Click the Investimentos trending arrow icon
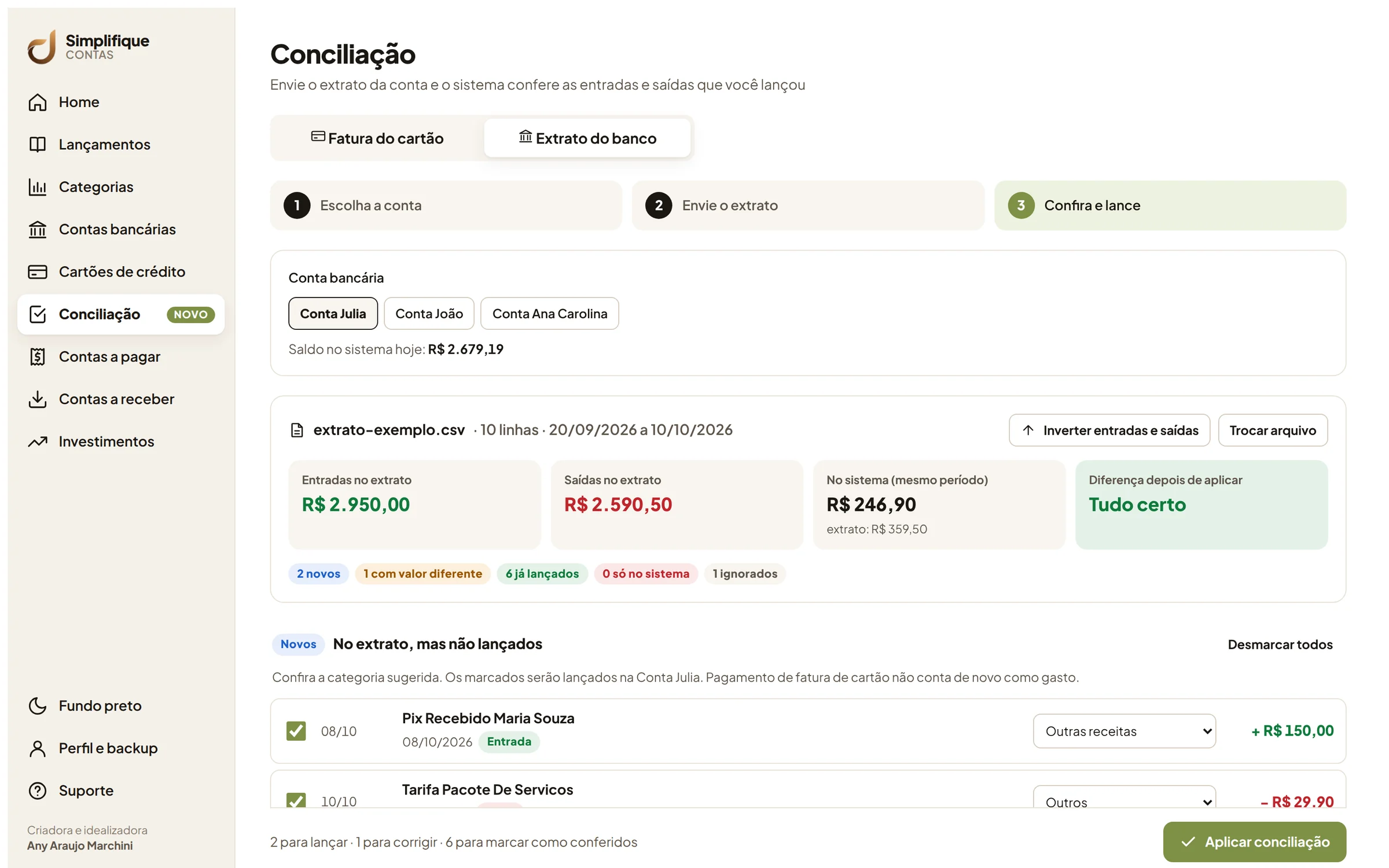 coord(38,442)
